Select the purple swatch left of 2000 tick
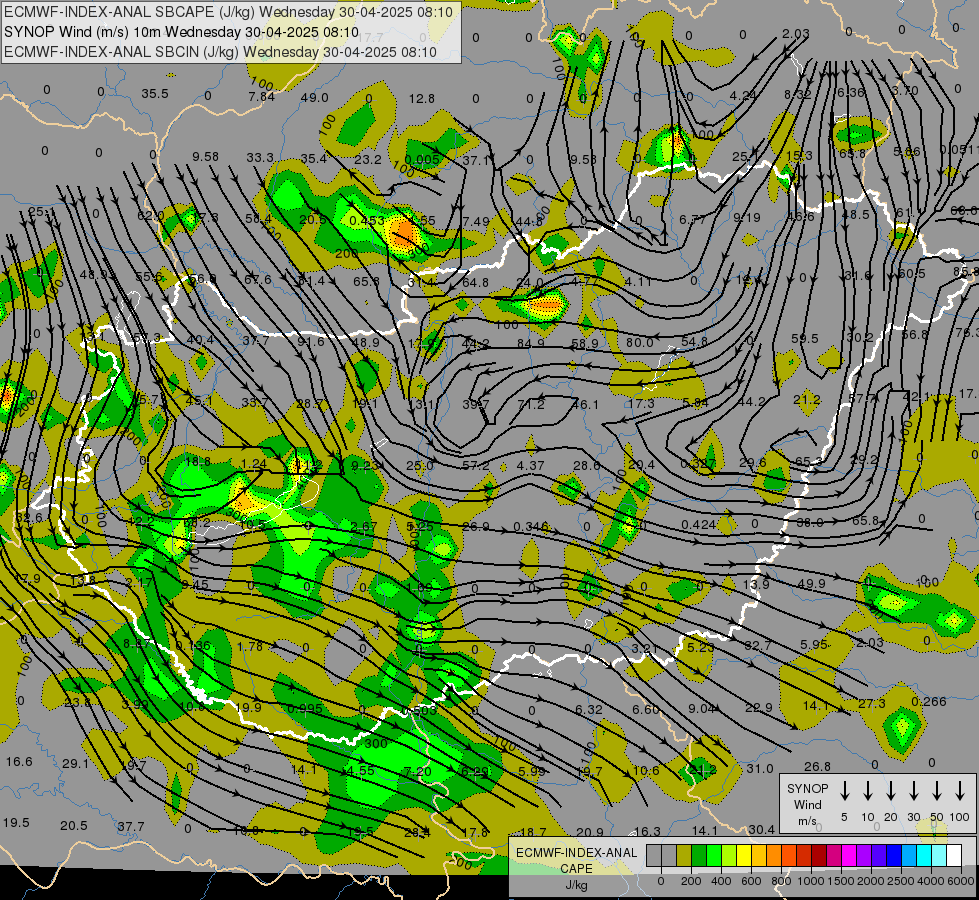The height and width of the screenshot is (900, 979). [x=863, y=855]
